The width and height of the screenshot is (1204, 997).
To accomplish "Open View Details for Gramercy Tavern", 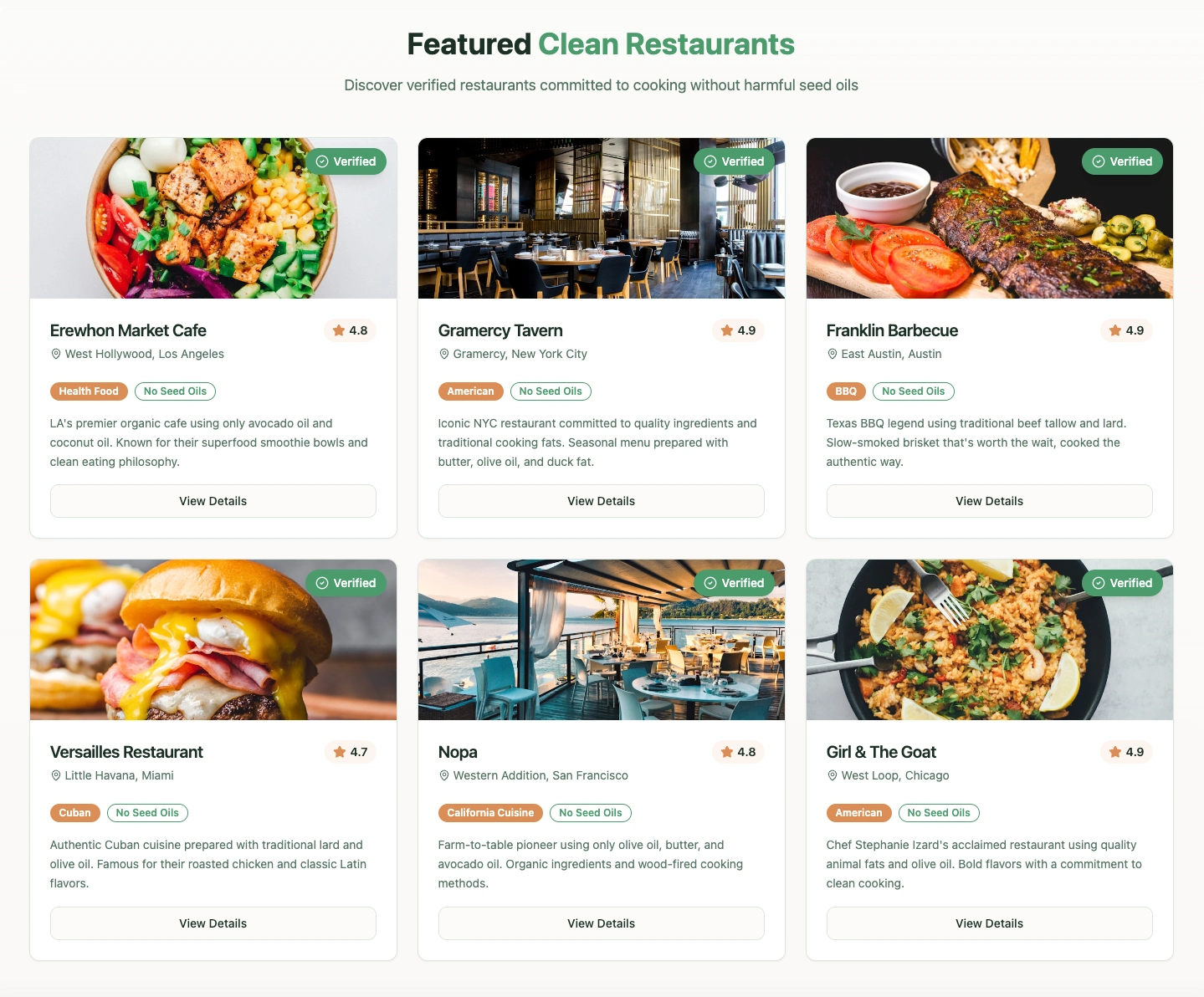I will [602, 501].
